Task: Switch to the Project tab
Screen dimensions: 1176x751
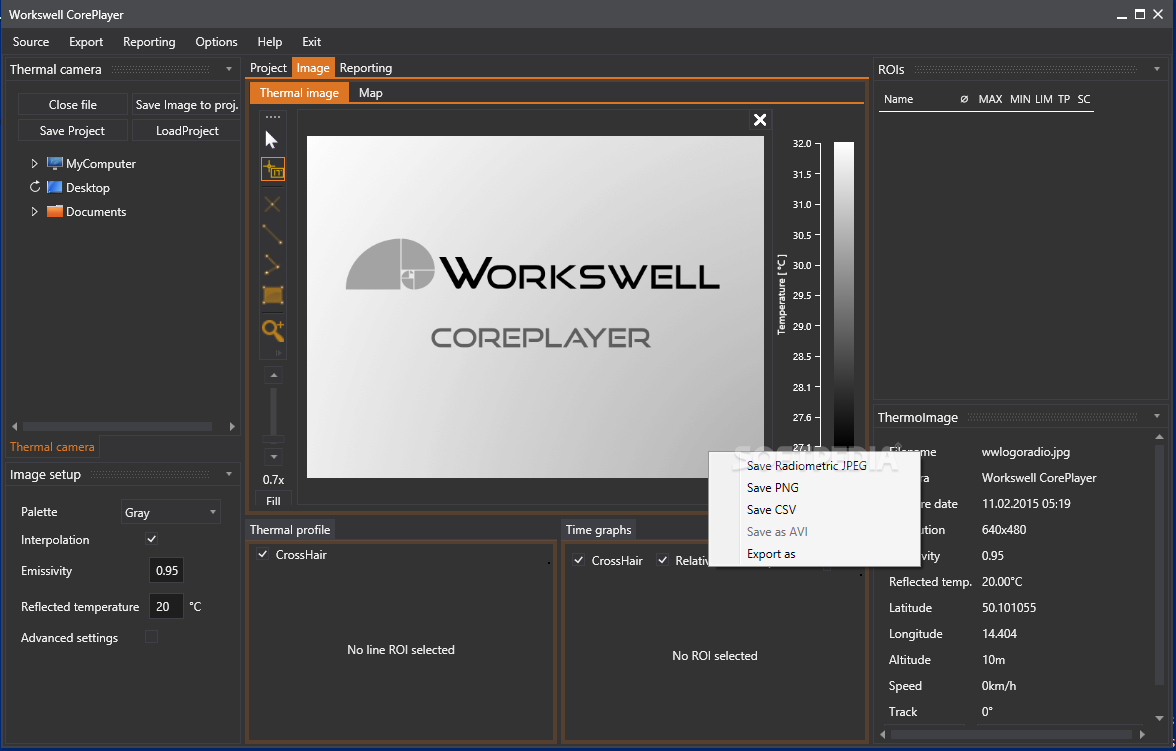Action: 268,68
